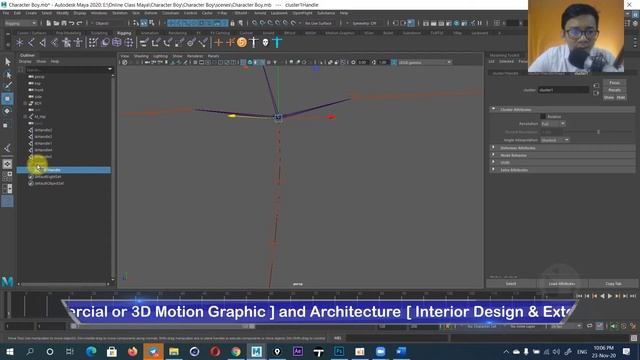Image resolution: width=640 pixels, height=360 pixels.
Task: Open the Create menu
Action: pos(31,13)
